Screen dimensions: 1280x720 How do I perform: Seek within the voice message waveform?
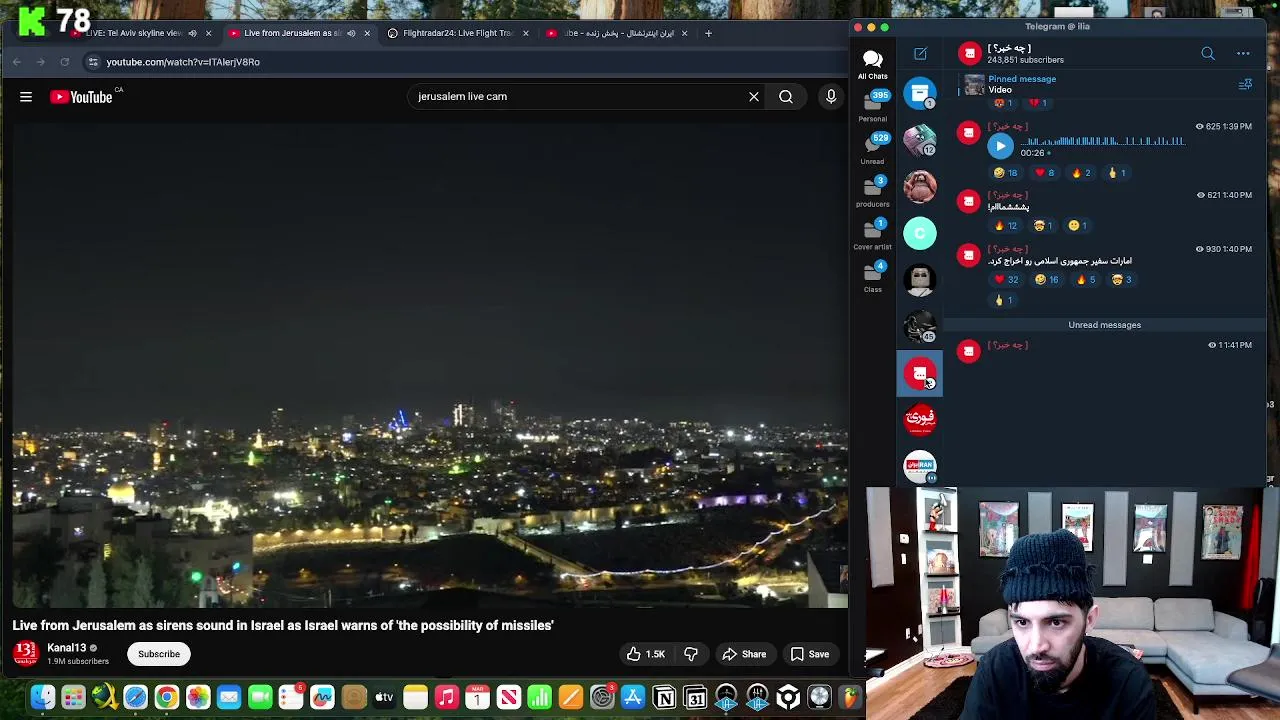pos(1102,142)
